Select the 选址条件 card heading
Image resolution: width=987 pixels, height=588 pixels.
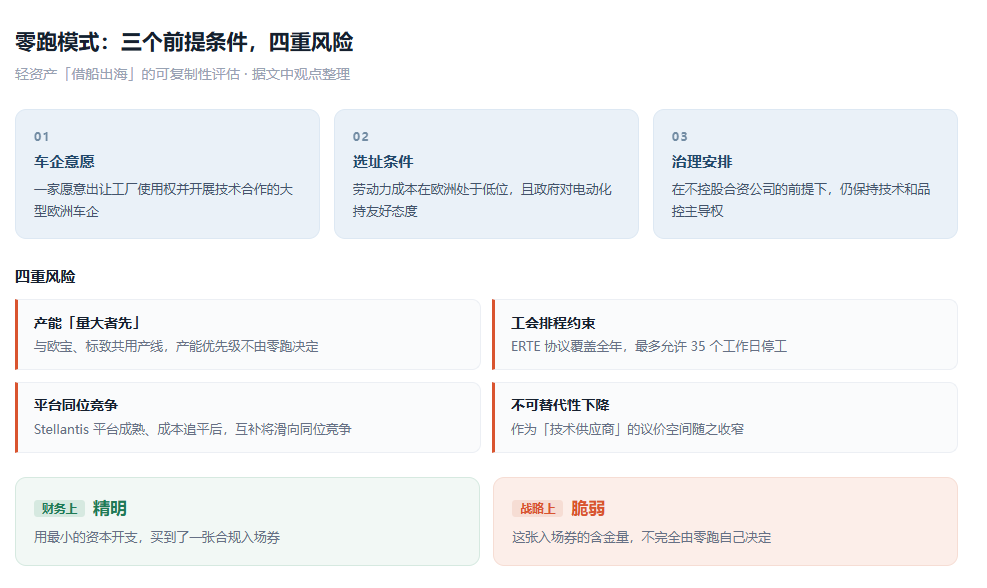[x=383, y=162]
